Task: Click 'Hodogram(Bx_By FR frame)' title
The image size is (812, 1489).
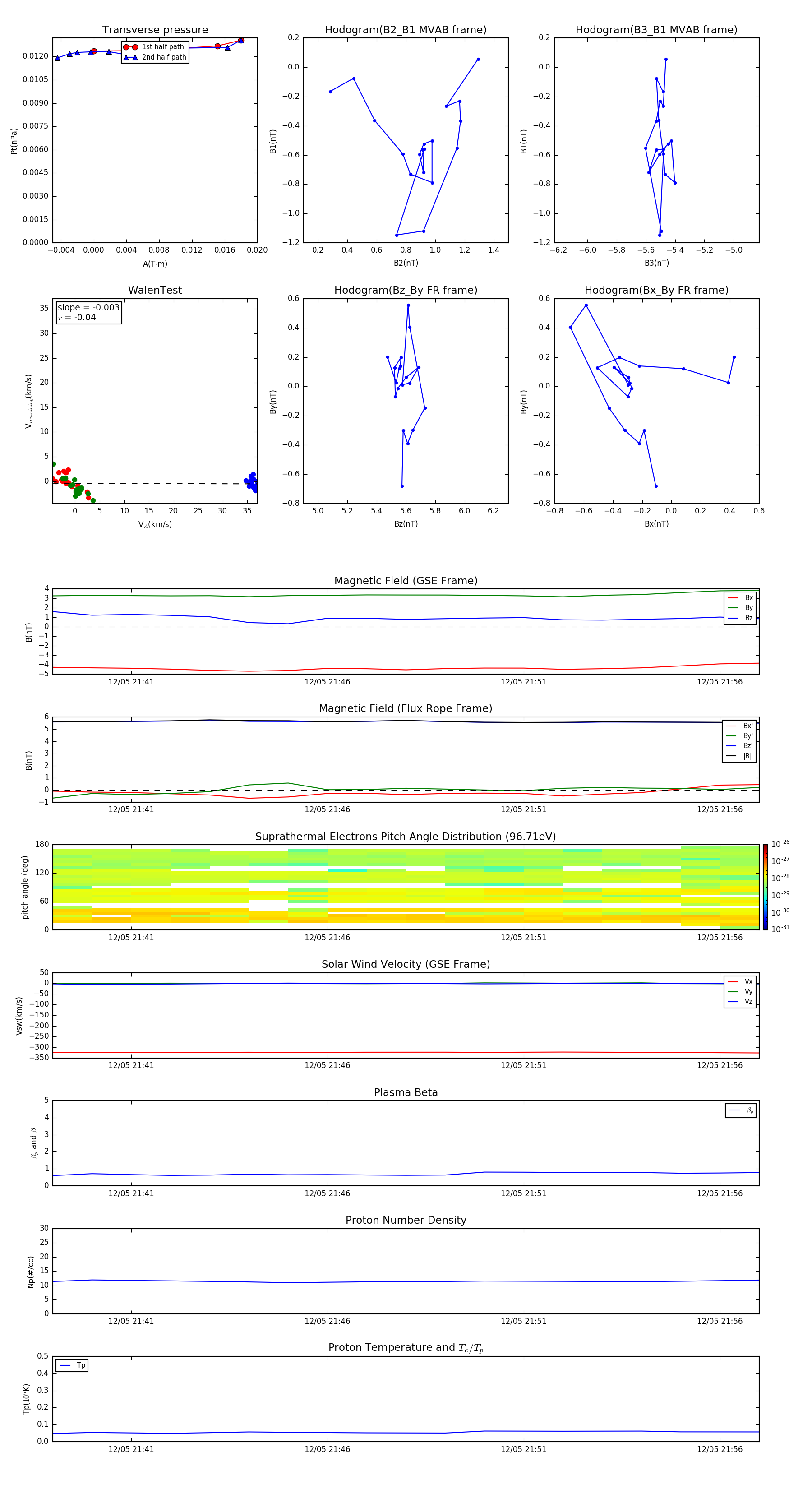Action: [656, 290]
